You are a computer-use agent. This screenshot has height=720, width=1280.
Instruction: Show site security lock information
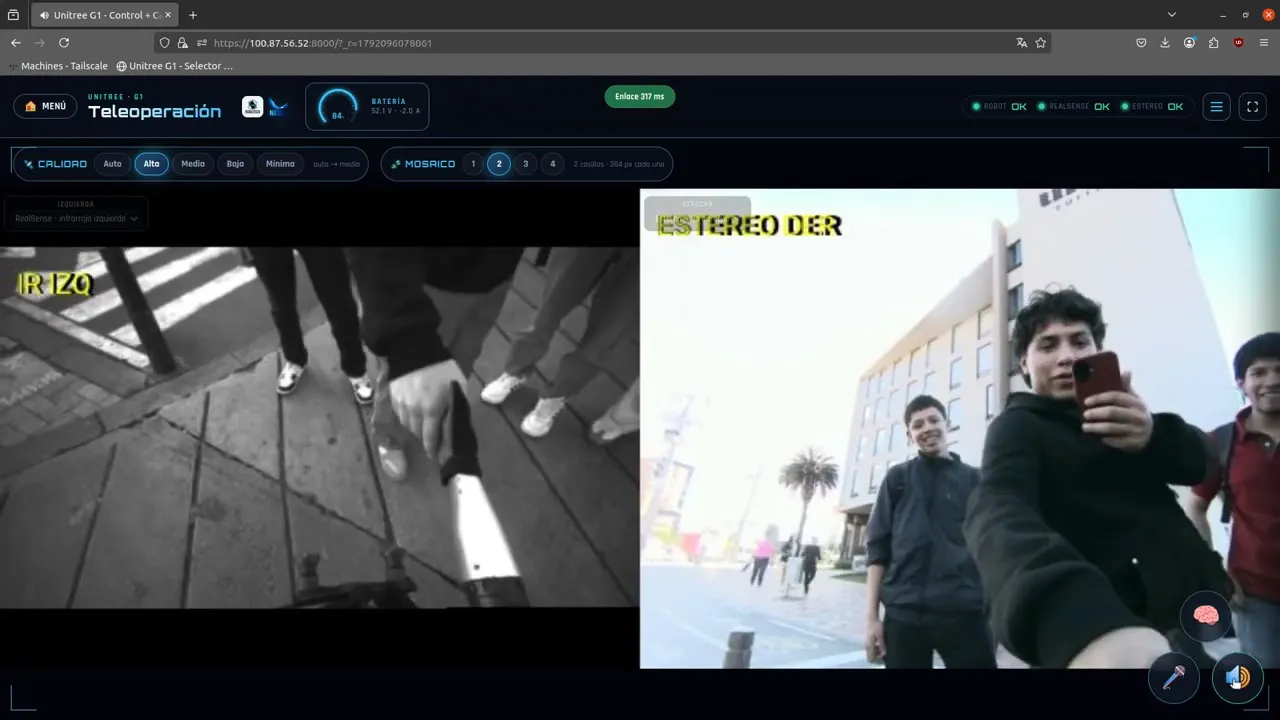coord(182,43)
